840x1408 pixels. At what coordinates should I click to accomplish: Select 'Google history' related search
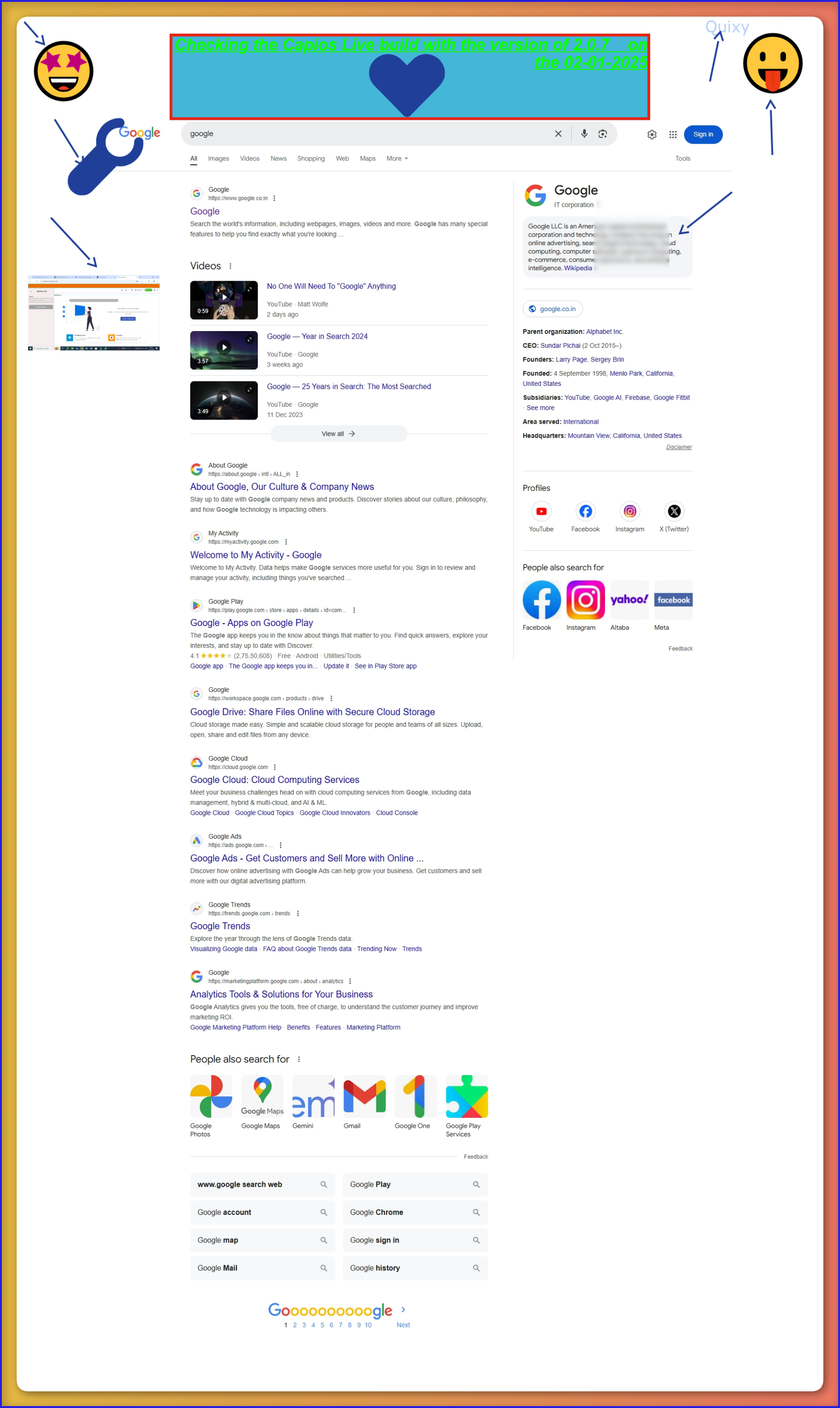pyautogui.click(x=415, y=1268)
